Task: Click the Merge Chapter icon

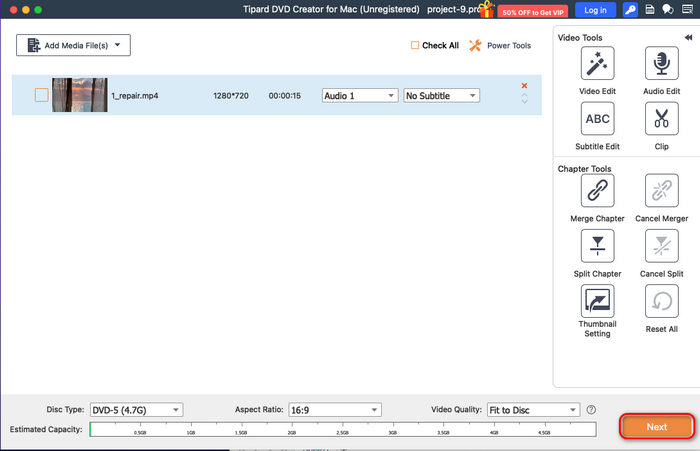Action: pos(597,191)
